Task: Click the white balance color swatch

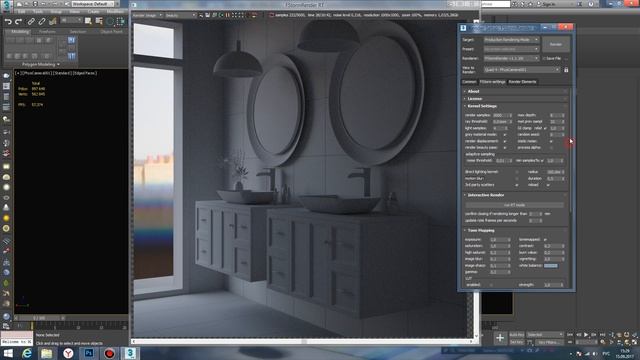Action: pyautogui.click(x=551, y=266)
